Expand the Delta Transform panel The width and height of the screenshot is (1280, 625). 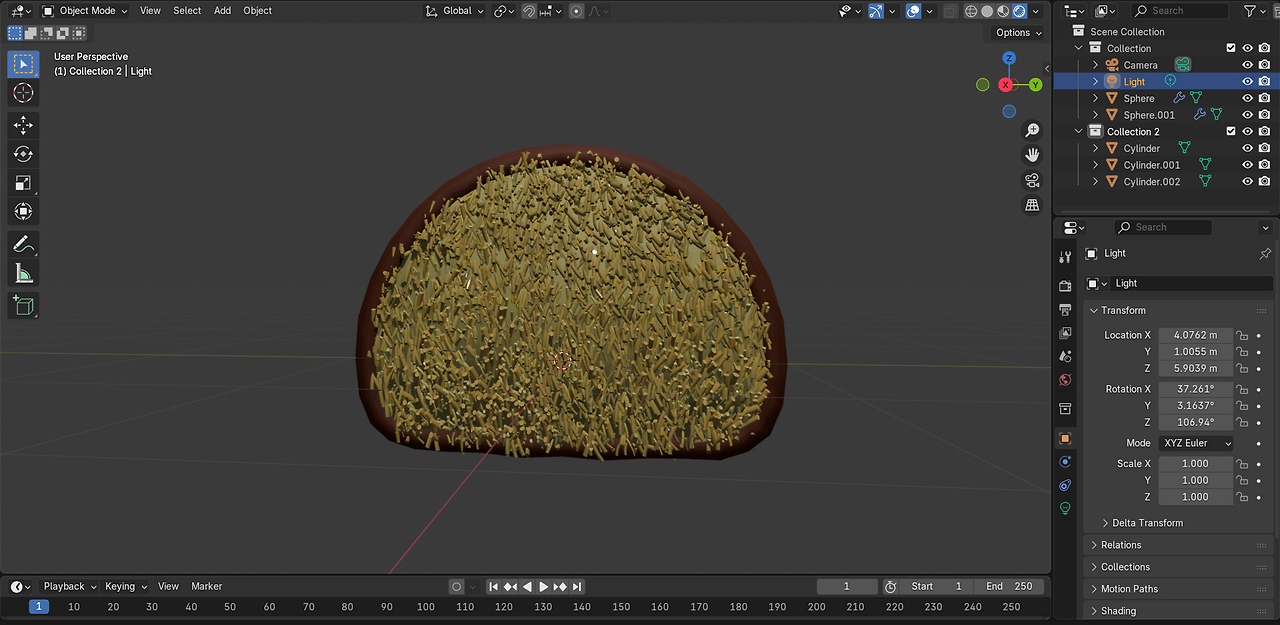[1147, 523]
